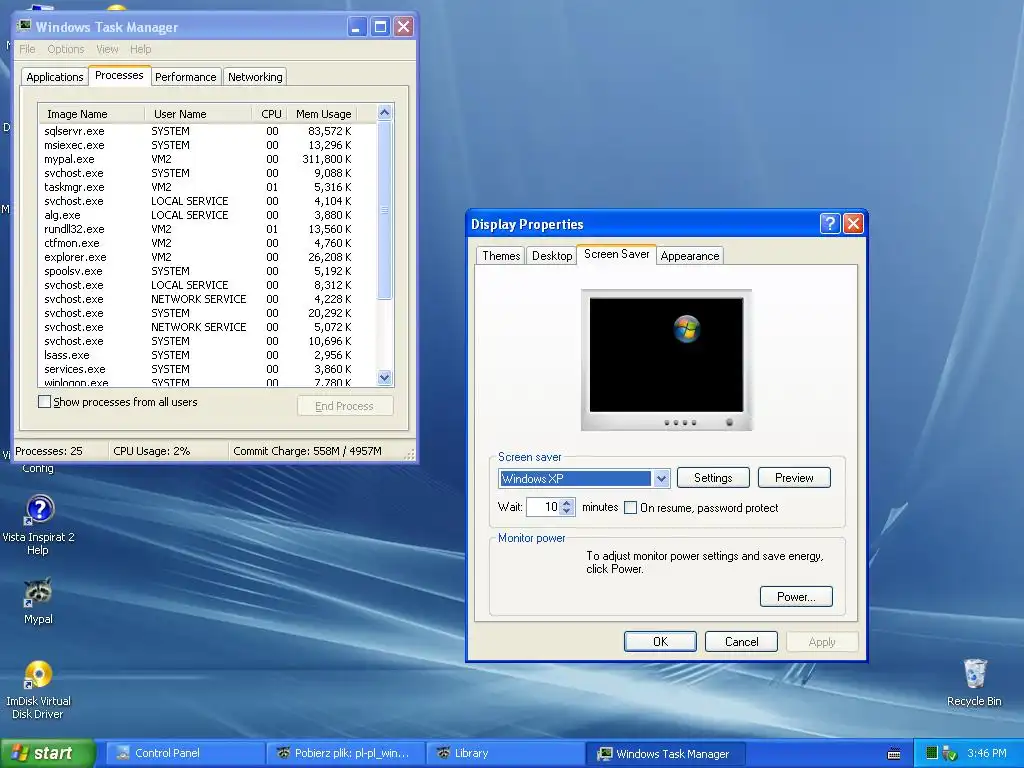Select the msiexec.exe process row

pyautogui.click(x=198, y=145)
